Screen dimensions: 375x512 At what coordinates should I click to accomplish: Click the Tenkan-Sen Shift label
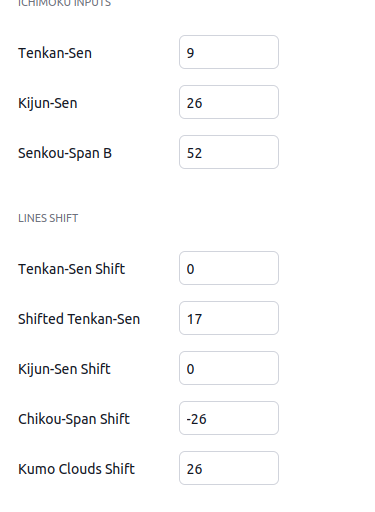coord(72,269)
